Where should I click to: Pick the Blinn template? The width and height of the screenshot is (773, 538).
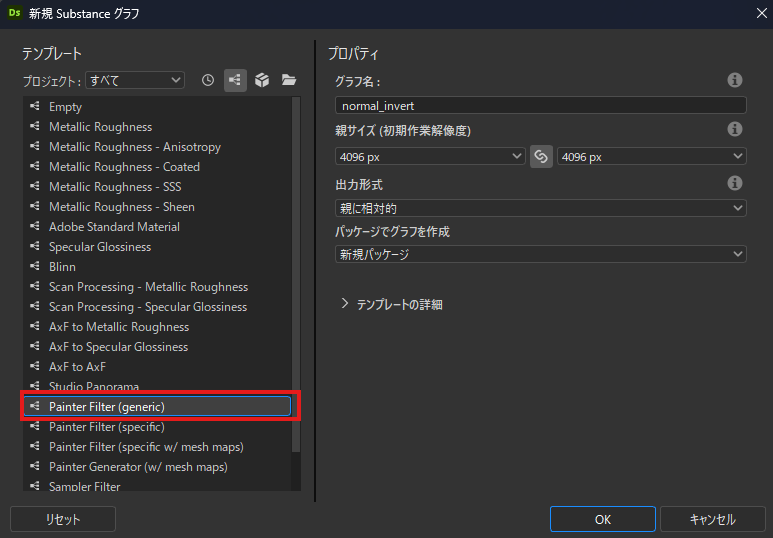(x=157, y=266)
